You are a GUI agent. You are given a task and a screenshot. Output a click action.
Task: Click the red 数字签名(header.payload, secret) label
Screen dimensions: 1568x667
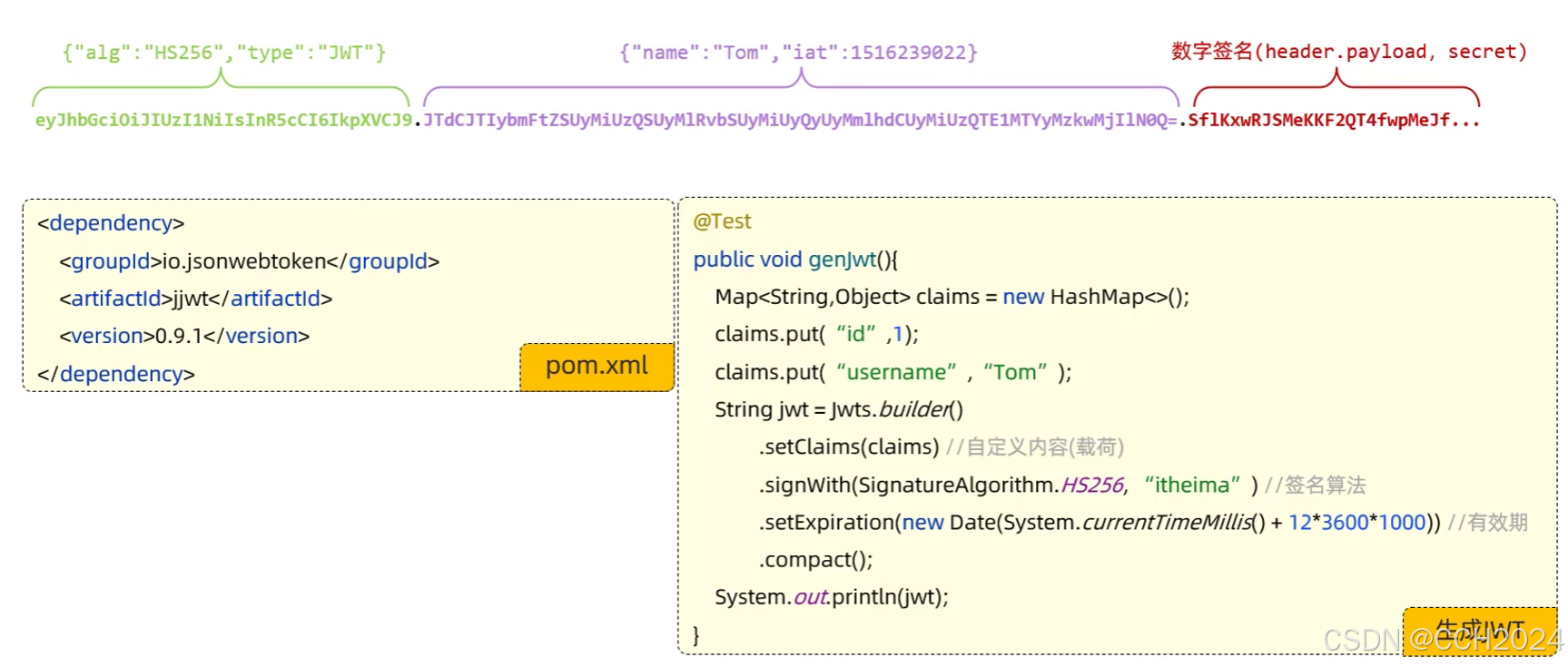coord(1348,52)
